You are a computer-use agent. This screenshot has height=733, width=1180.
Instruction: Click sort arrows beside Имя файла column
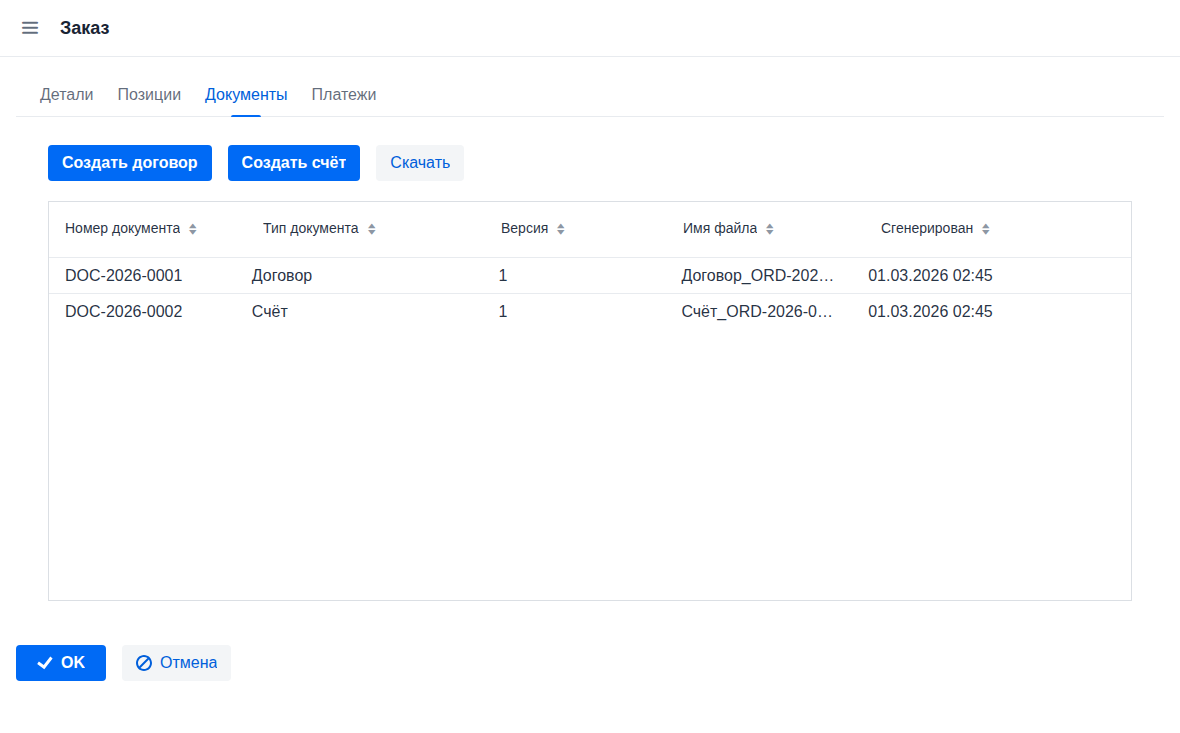[x=770, y=229]
